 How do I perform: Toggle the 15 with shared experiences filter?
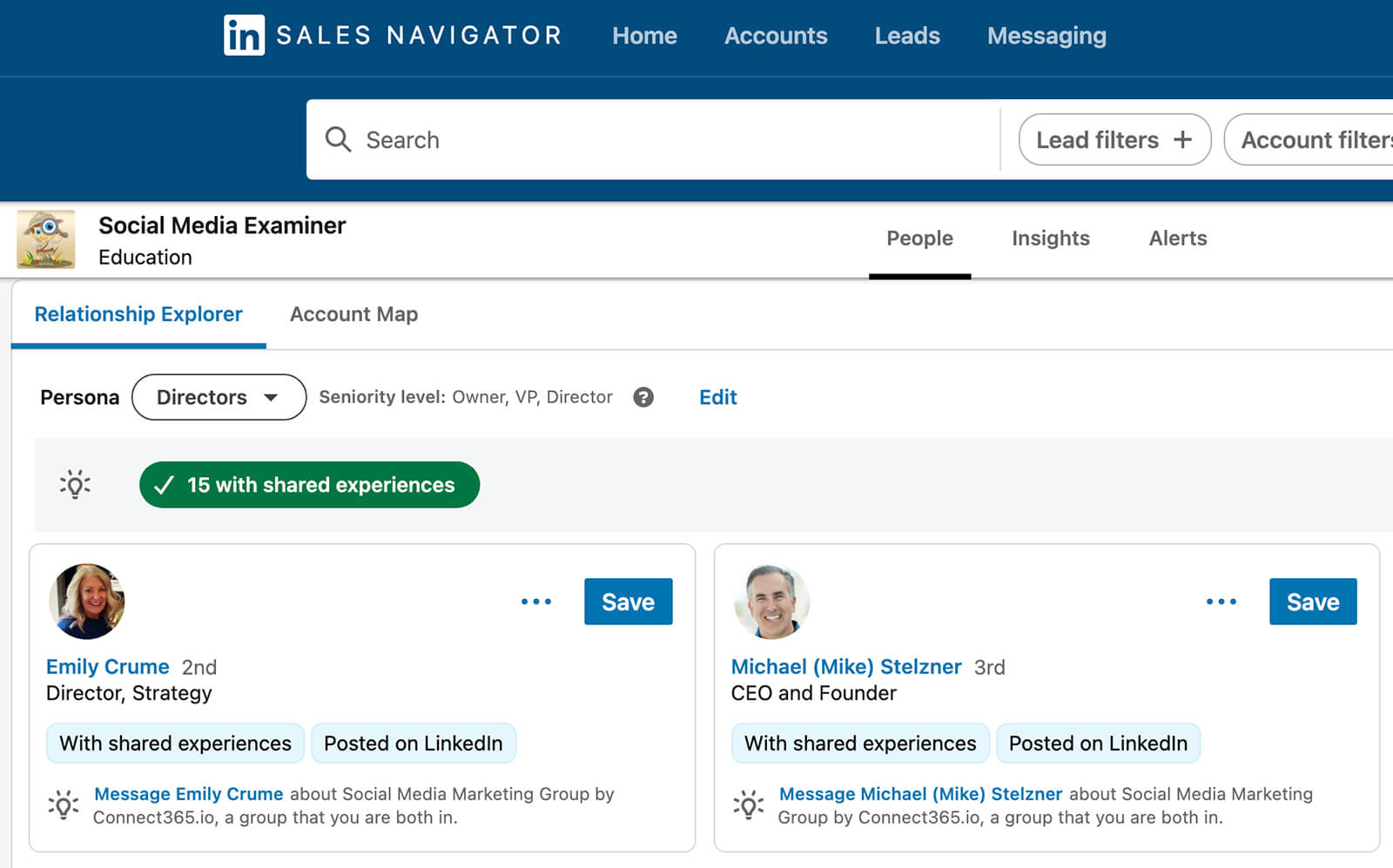[x=309, y=485]
